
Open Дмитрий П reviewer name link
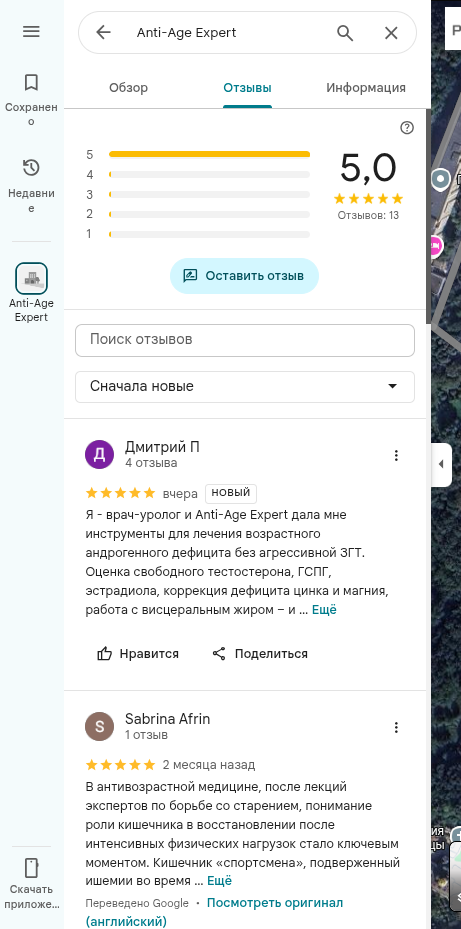point(162,447)
